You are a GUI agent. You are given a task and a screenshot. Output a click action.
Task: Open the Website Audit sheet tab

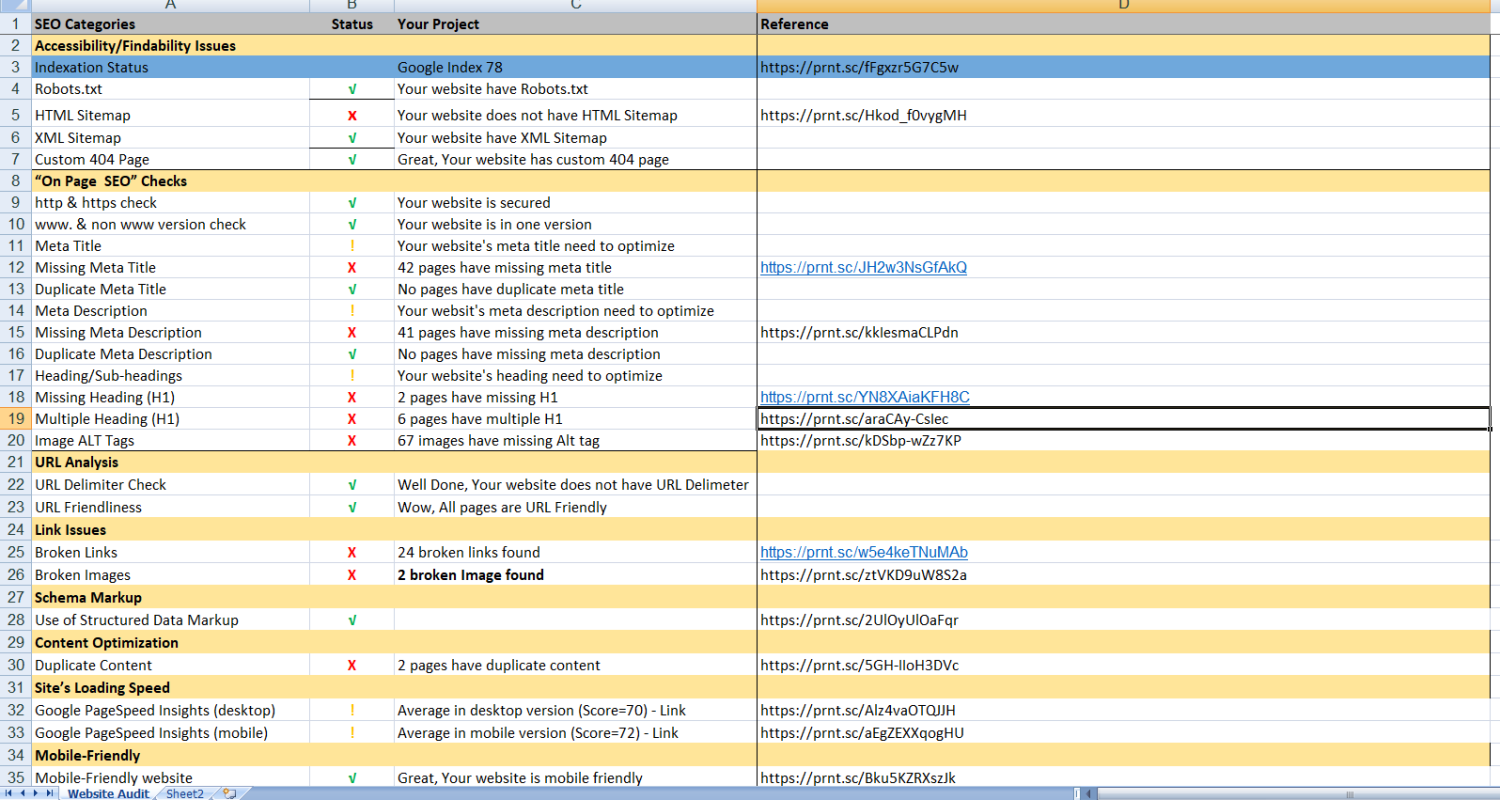coord(108,794)
